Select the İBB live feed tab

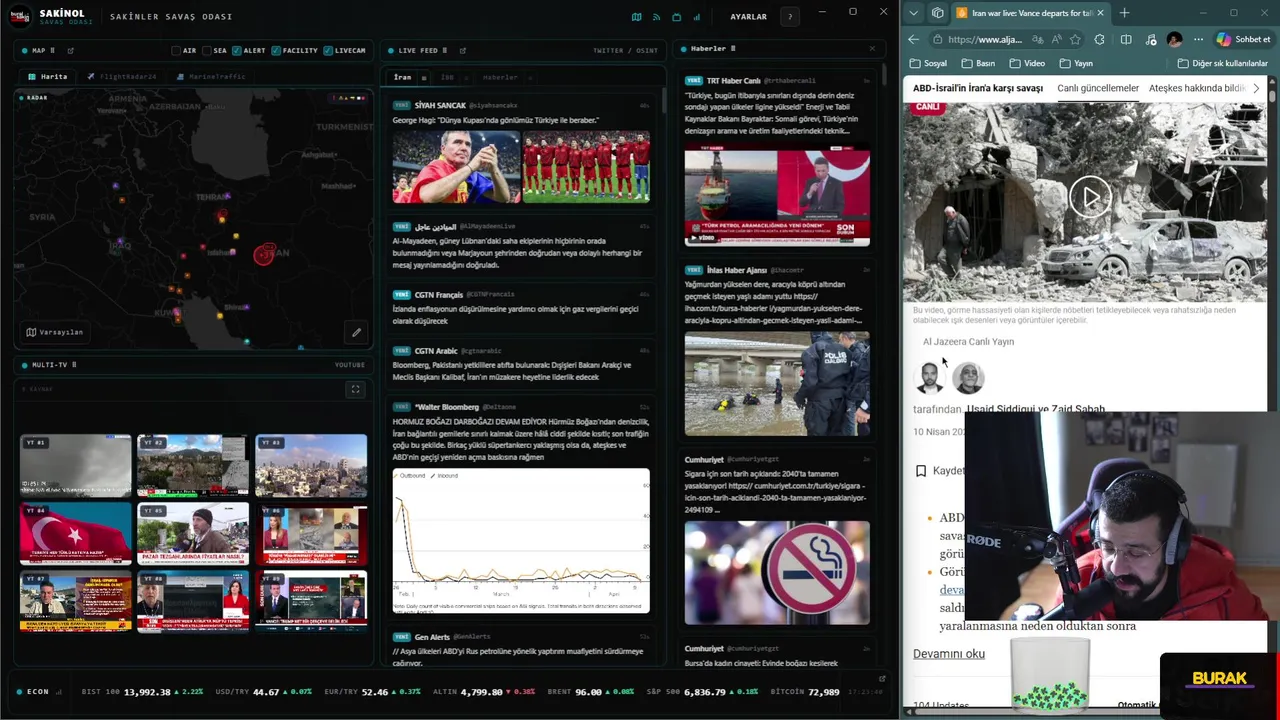(447, 77)
